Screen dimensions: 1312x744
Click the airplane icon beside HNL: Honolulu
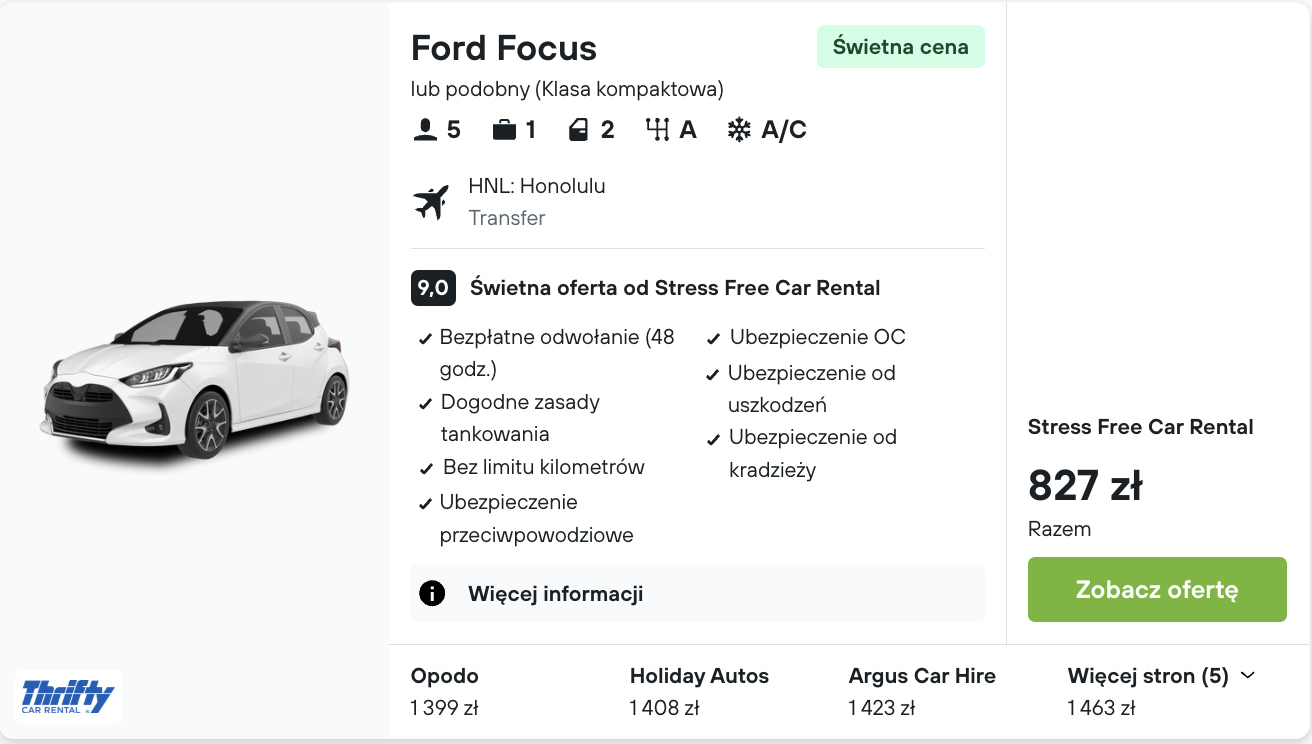tap(431, 200)
